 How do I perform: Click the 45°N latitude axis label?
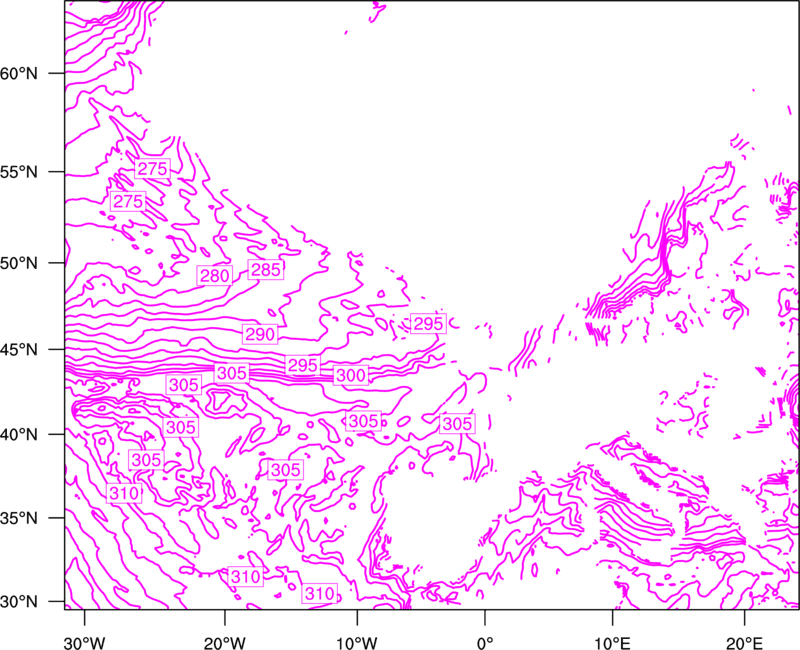click(x=19, y=349)
